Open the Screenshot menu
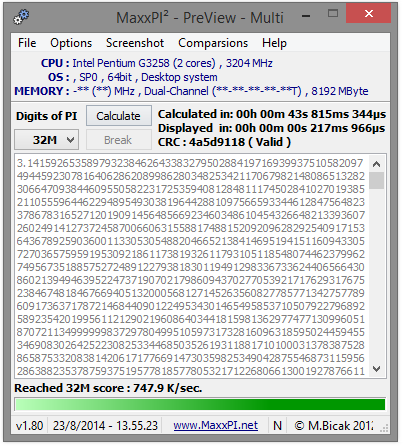Screen dimensions: 405x447 pos(135,43)
